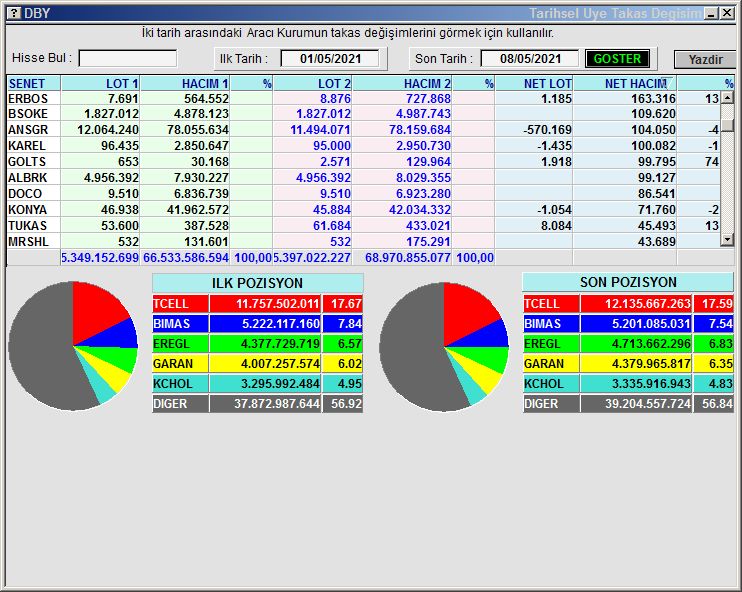Focus the Hisse Bul search field

tap(128, 59)
